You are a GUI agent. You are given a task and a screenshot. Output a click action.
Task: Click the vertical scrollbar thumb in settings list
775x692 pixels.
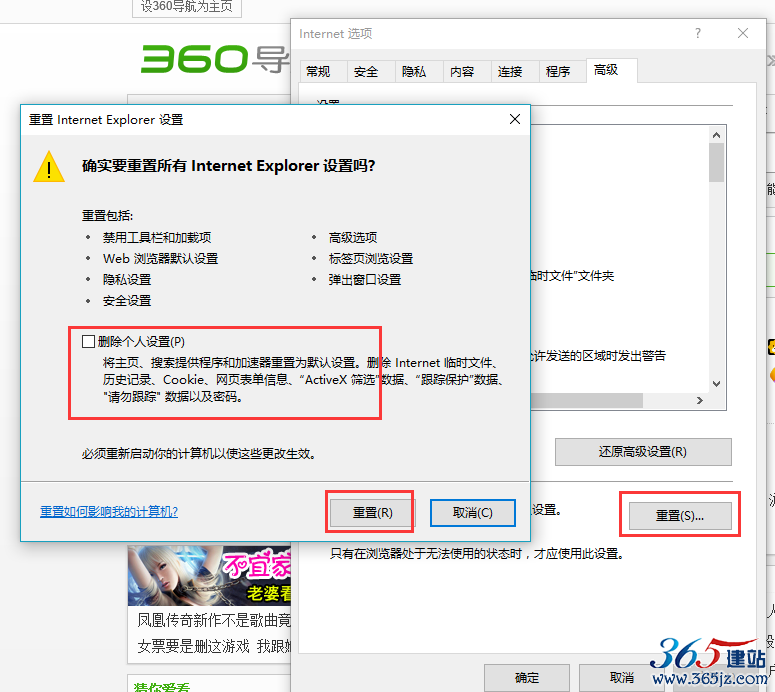click(716, 163)
